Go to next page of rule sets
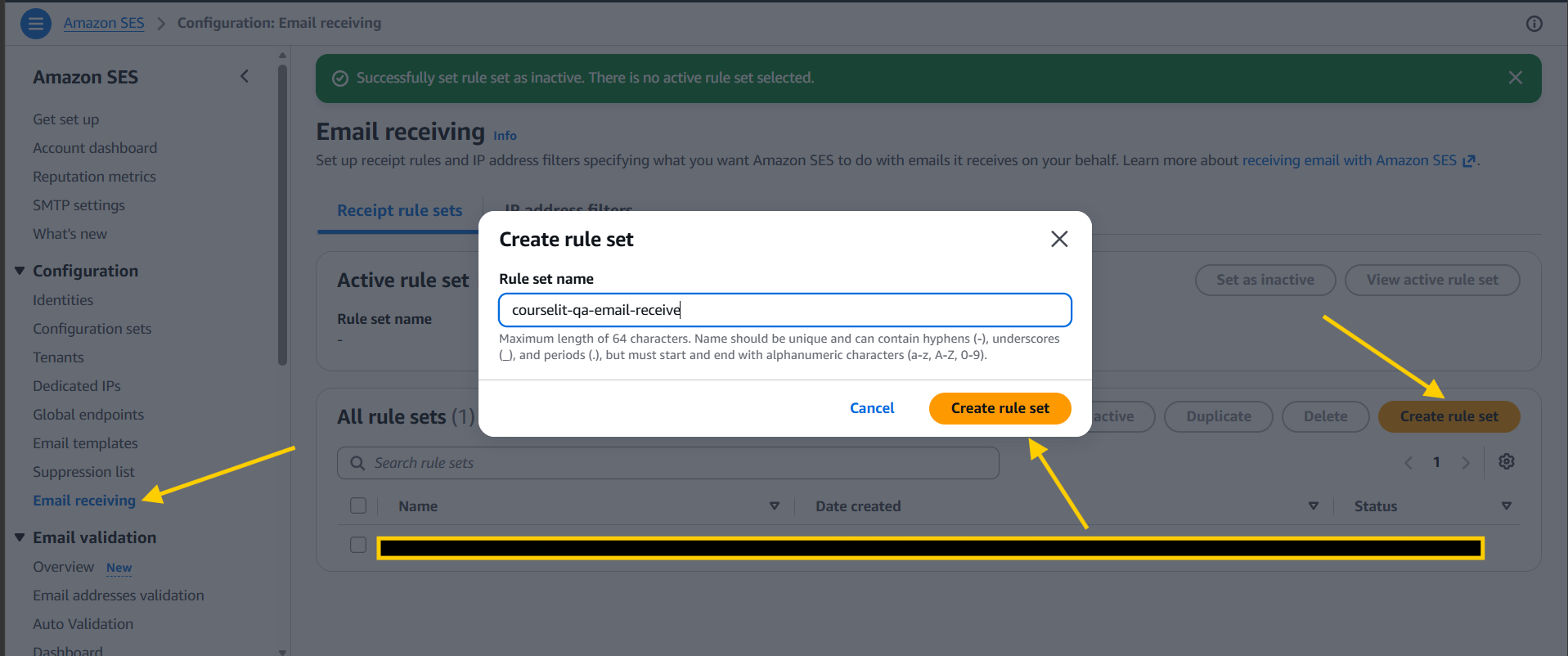 click(1465, 462)
